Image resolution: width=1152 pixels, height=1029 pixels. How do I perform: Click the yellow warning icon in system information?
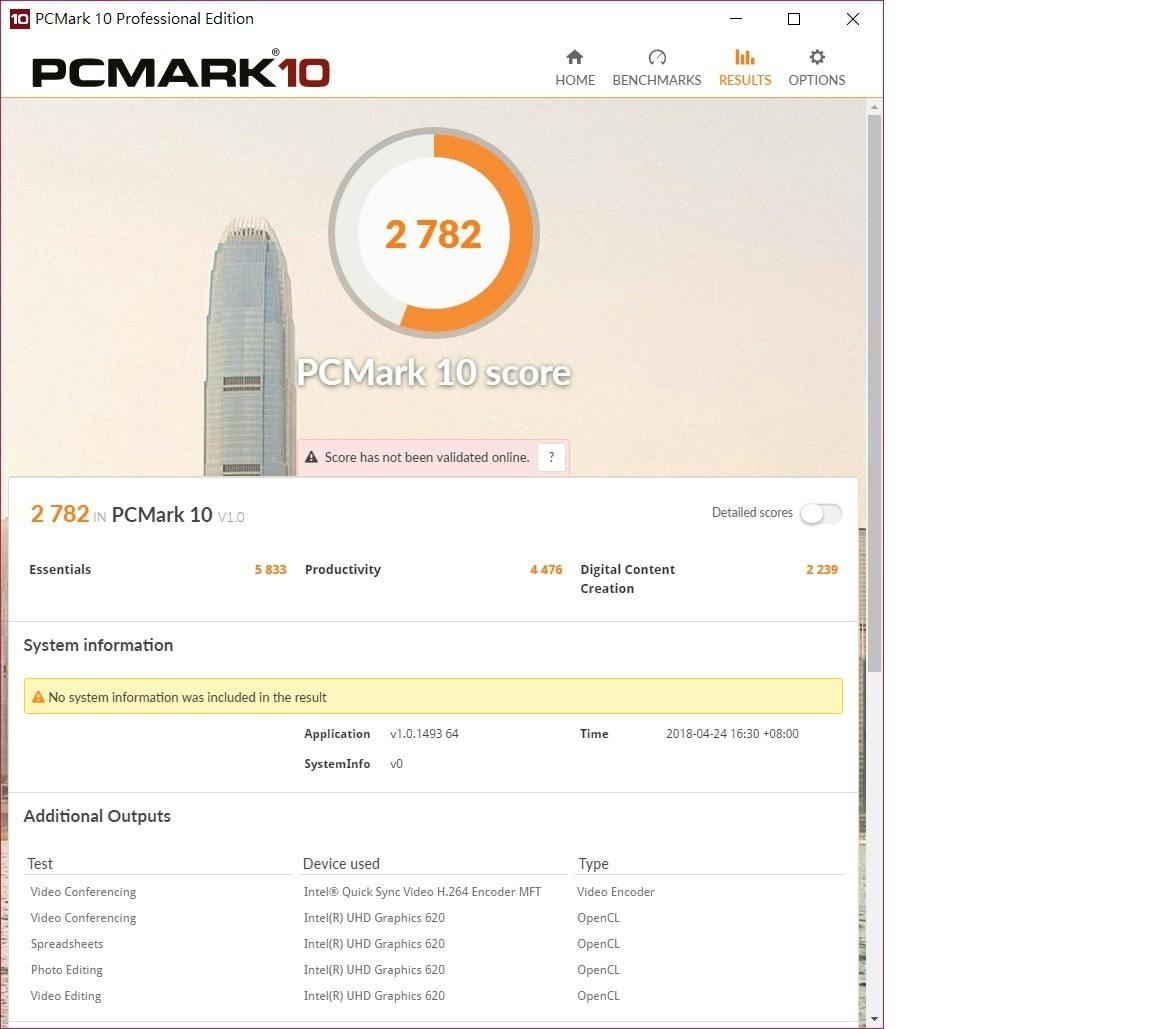click(x=38, y=696)
